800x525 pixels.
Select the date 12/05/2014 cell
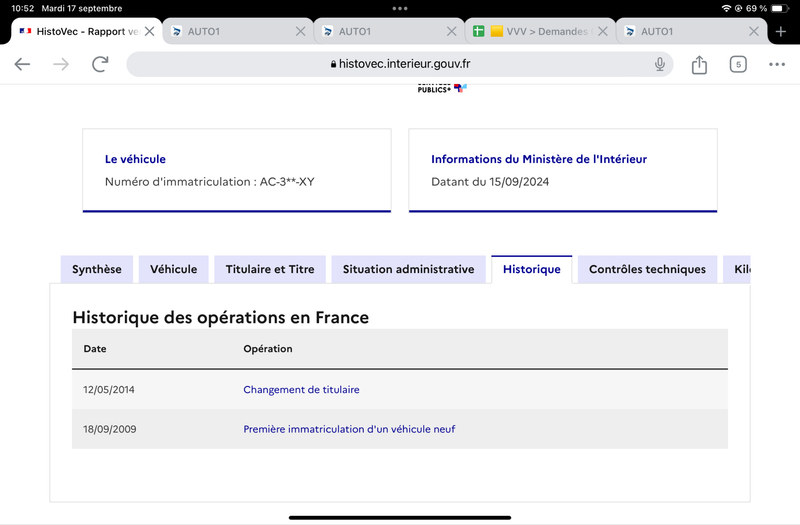109,390
